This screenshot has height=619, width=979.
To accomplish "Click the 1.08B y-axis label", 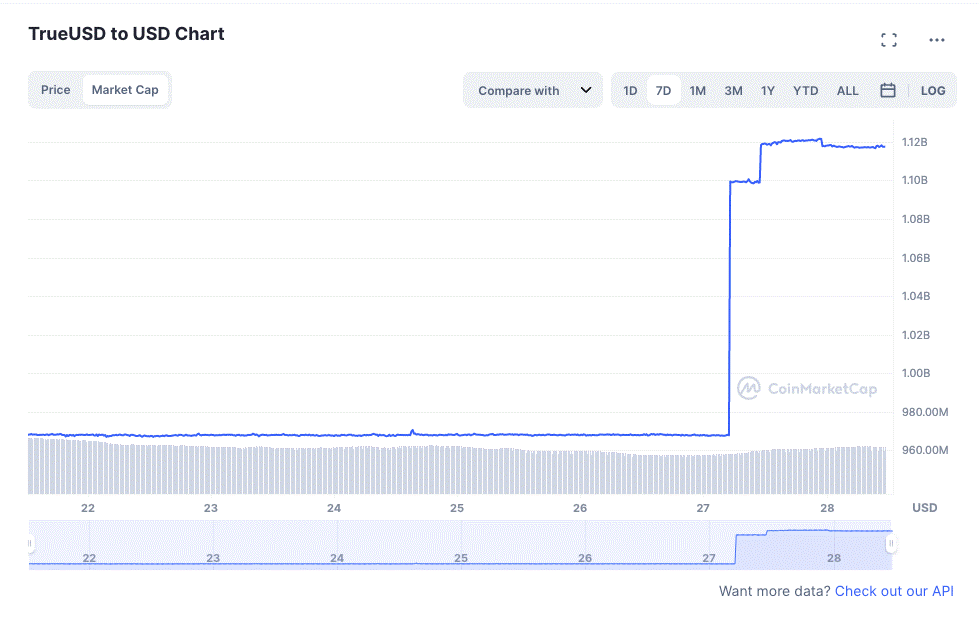I will pos(915,219).
